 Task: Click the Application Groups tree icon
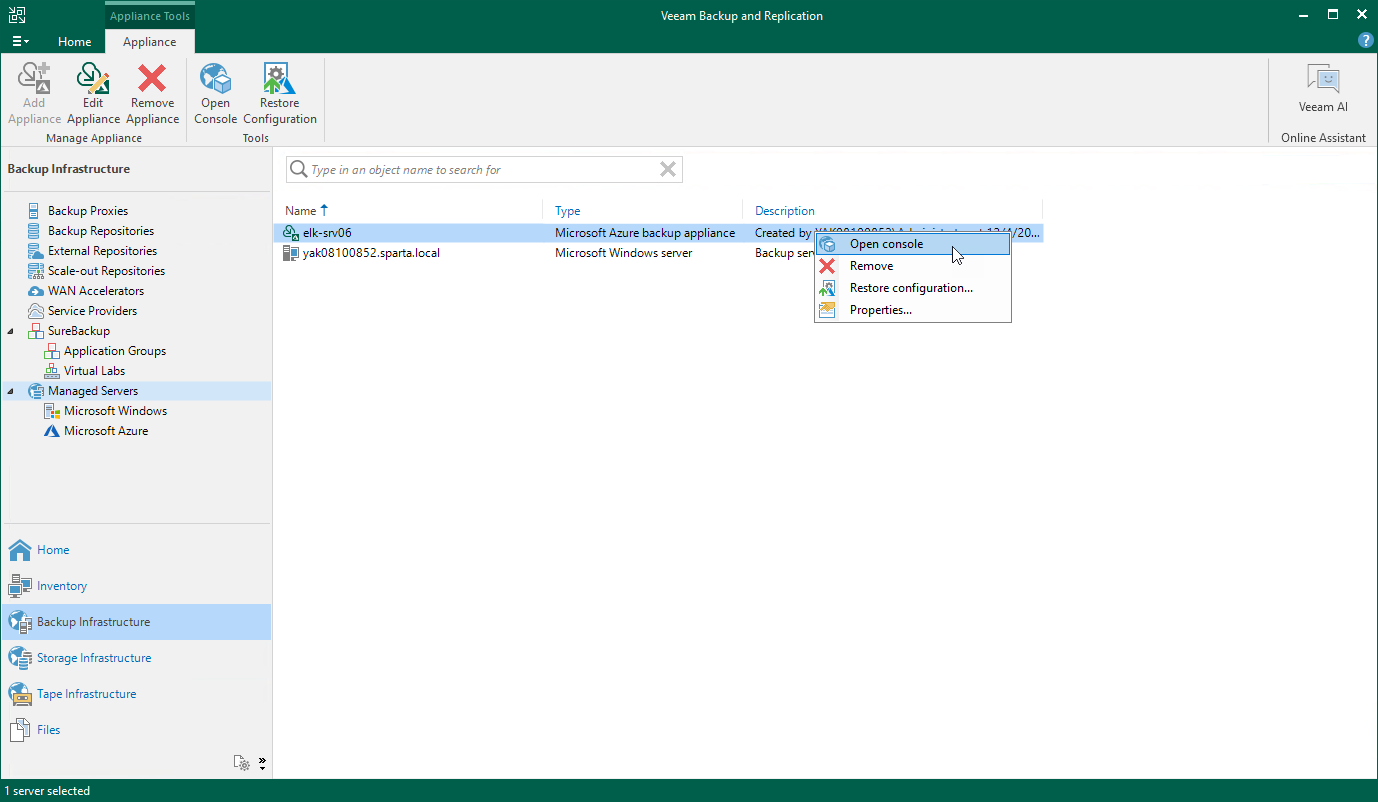point(52,351)
